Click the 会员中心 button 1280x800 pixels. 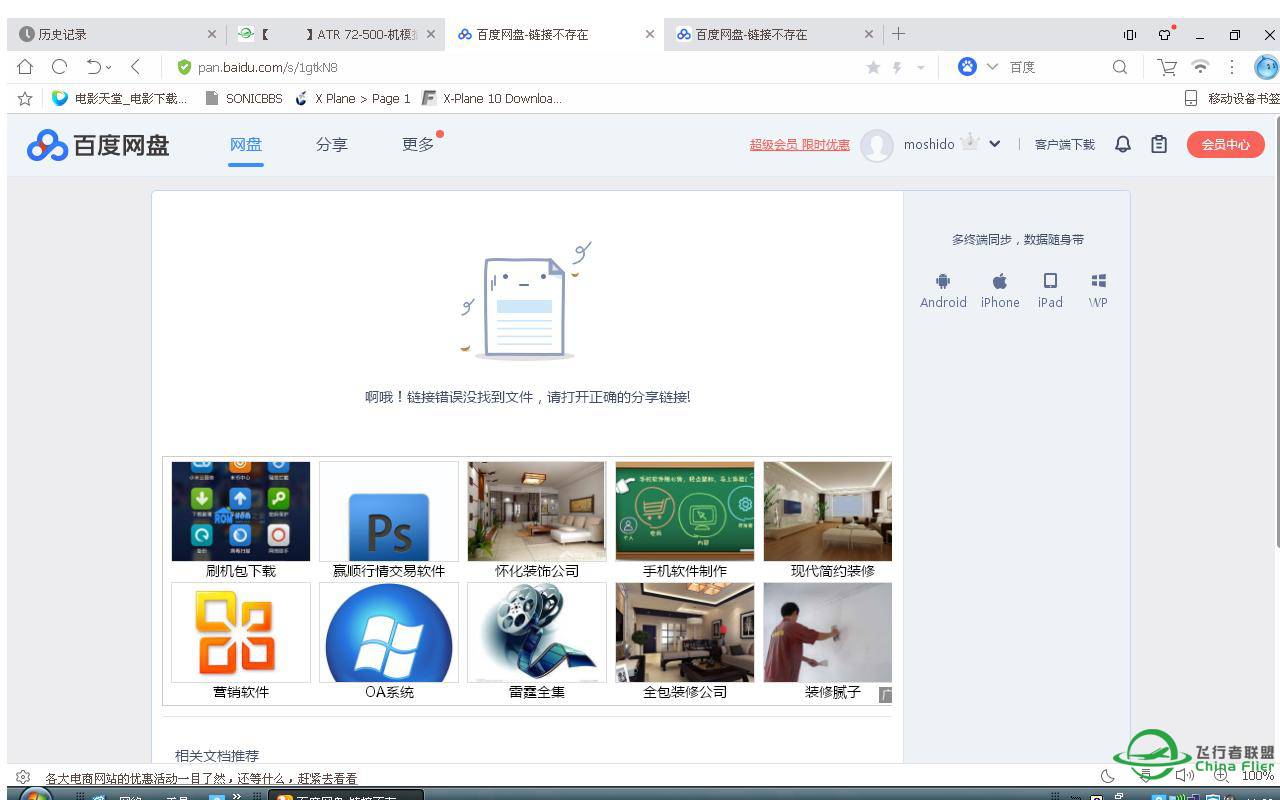tap(1225, 144)
